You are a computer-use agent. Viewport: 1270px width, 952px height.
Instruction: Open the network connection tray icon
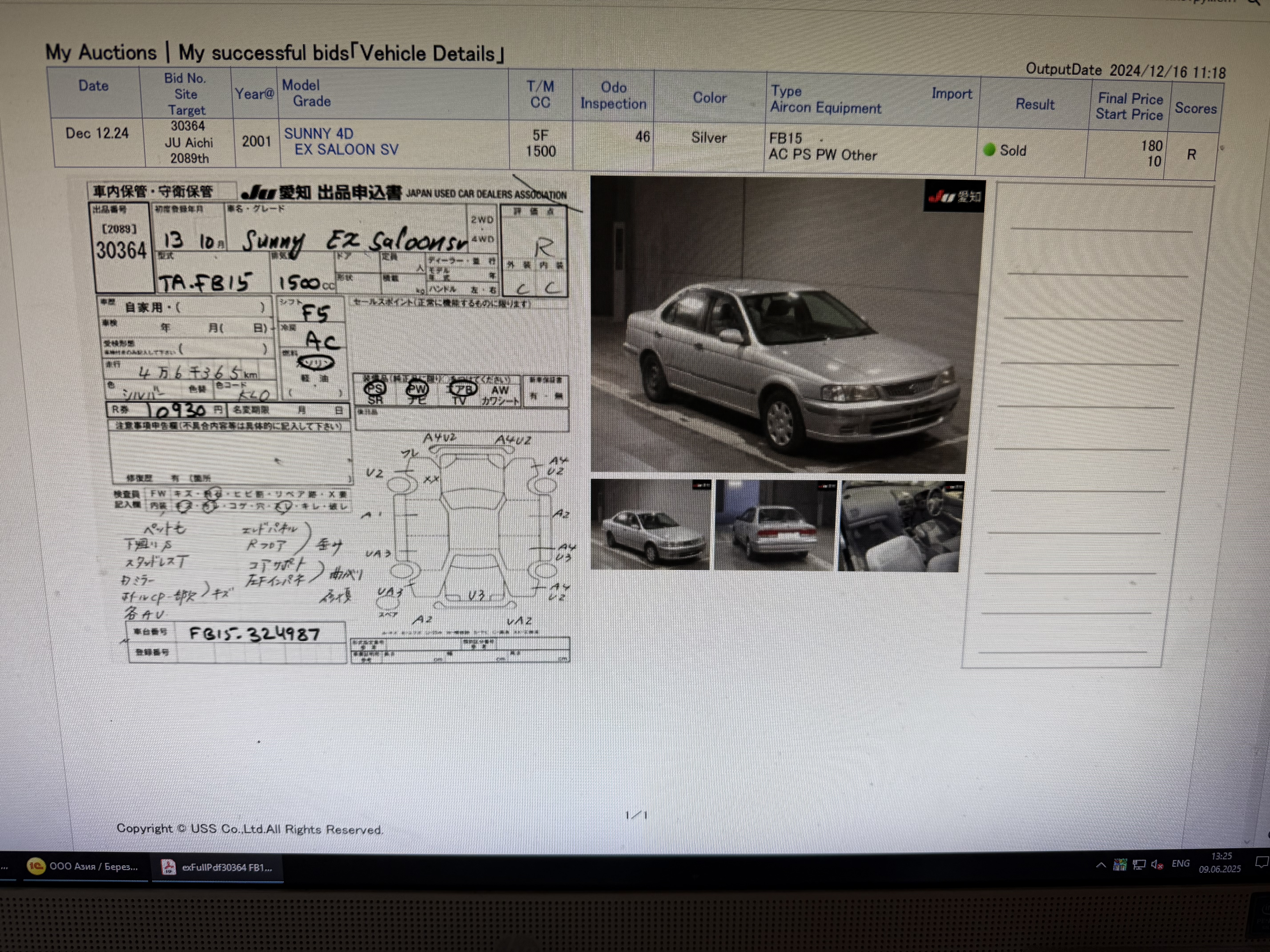click(x=1139, y=865)
